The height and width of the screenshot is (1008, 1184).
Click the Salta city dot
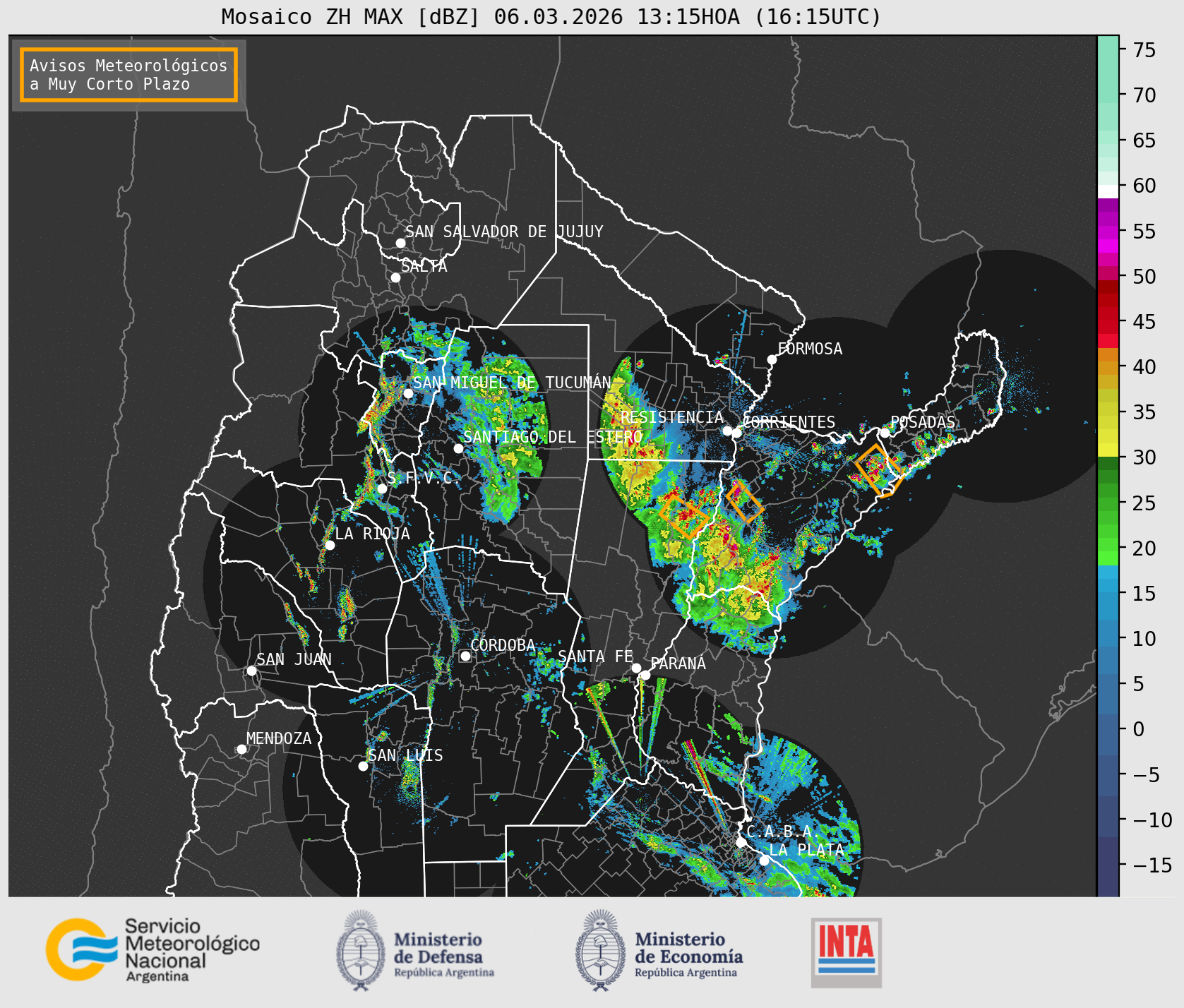tap(396, 277)
